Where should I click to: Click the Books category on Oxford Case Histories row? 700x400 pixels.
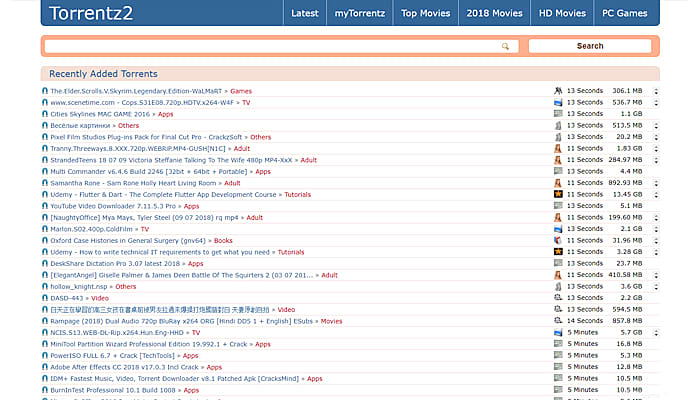click(223, 241)
